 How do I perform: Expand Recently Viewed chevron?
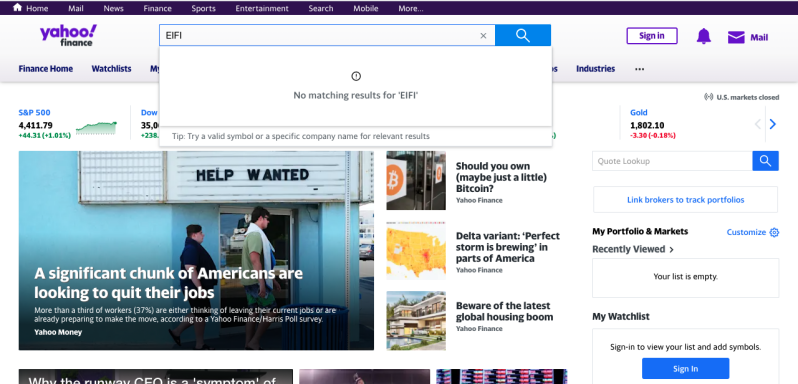pyautogui.click(x=671, y=249)
